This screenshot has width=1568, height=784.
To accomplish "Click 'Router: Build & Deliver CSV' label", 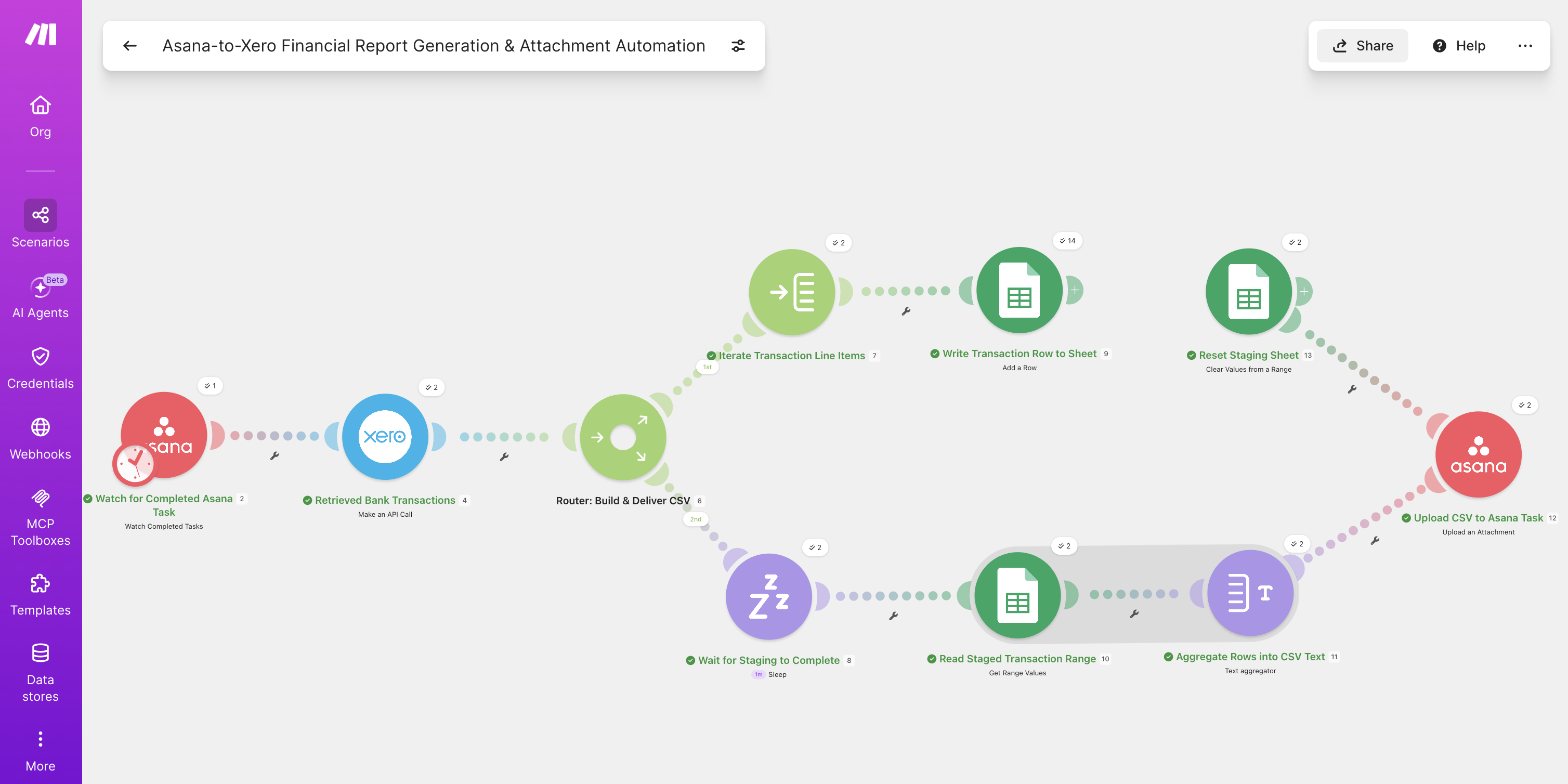I will point(623,501).
